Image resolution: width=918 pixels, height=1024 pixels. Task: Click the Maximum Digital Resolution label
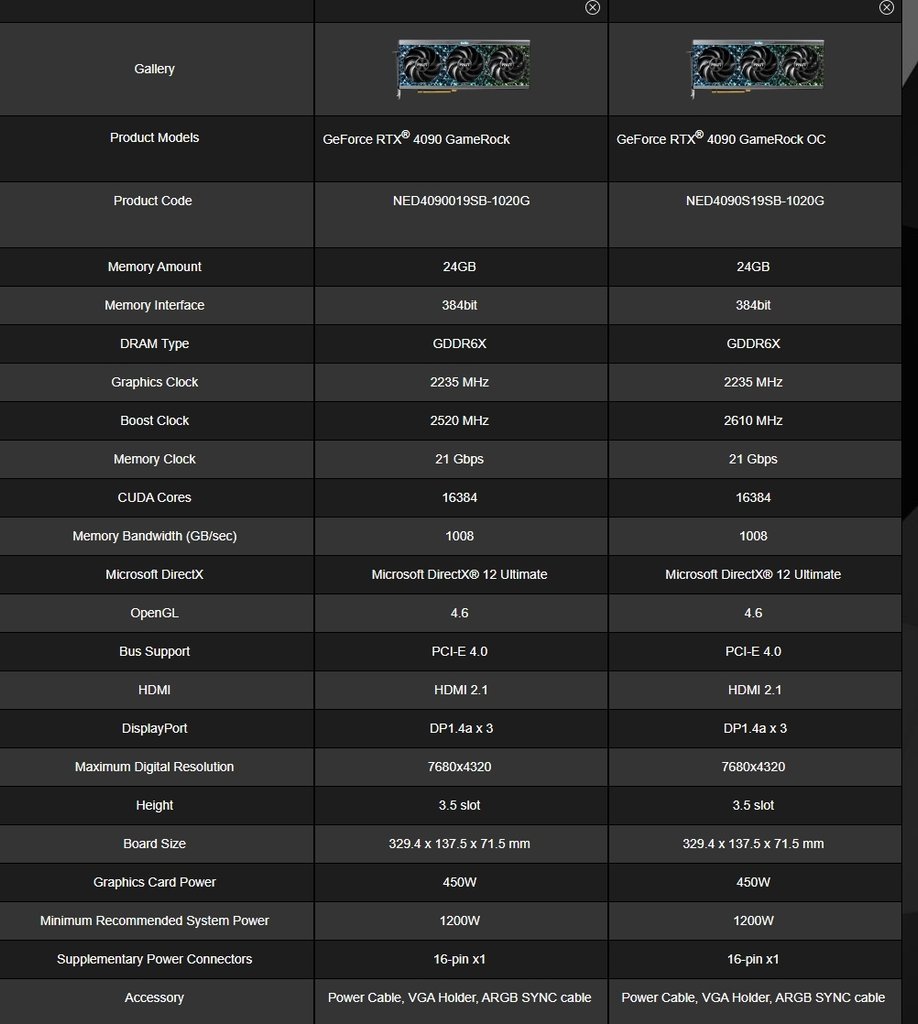point(154,767)
